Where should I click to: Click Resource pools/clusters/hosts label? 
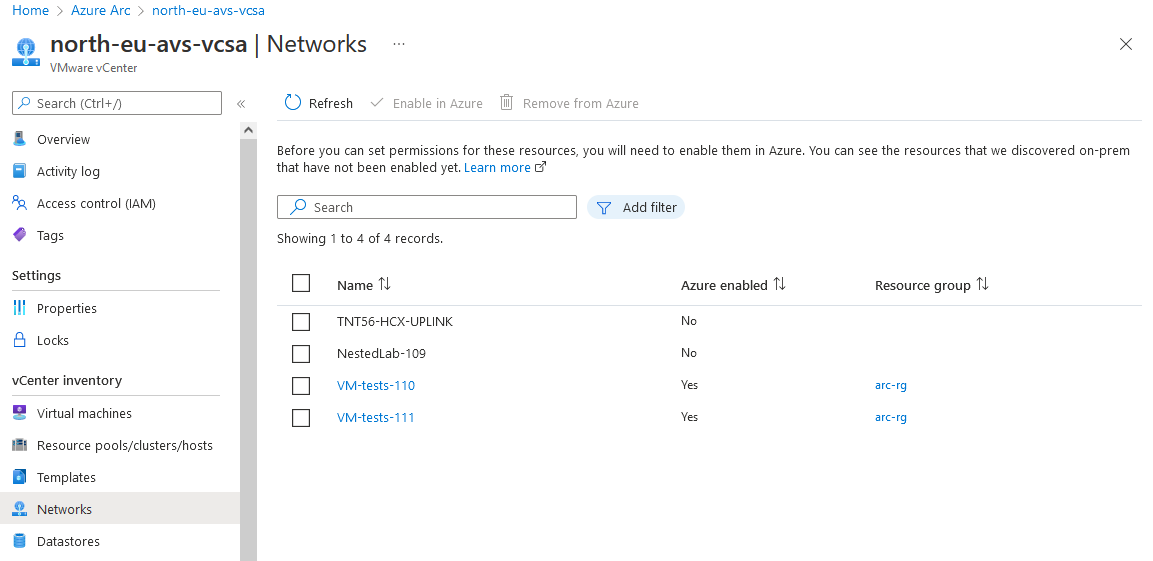(x=125, y=446)
